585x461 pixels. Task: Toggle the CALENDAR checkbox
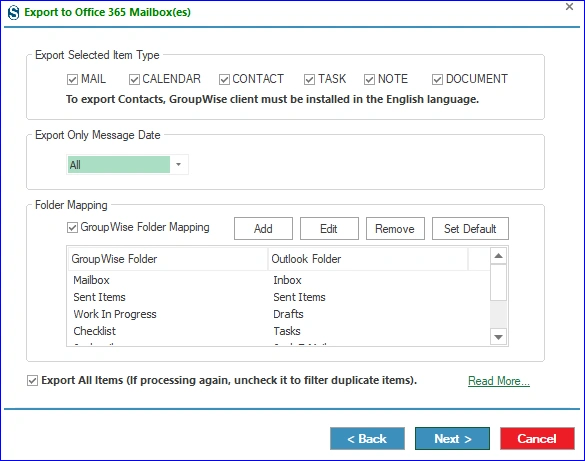click(x=134, y=79)
